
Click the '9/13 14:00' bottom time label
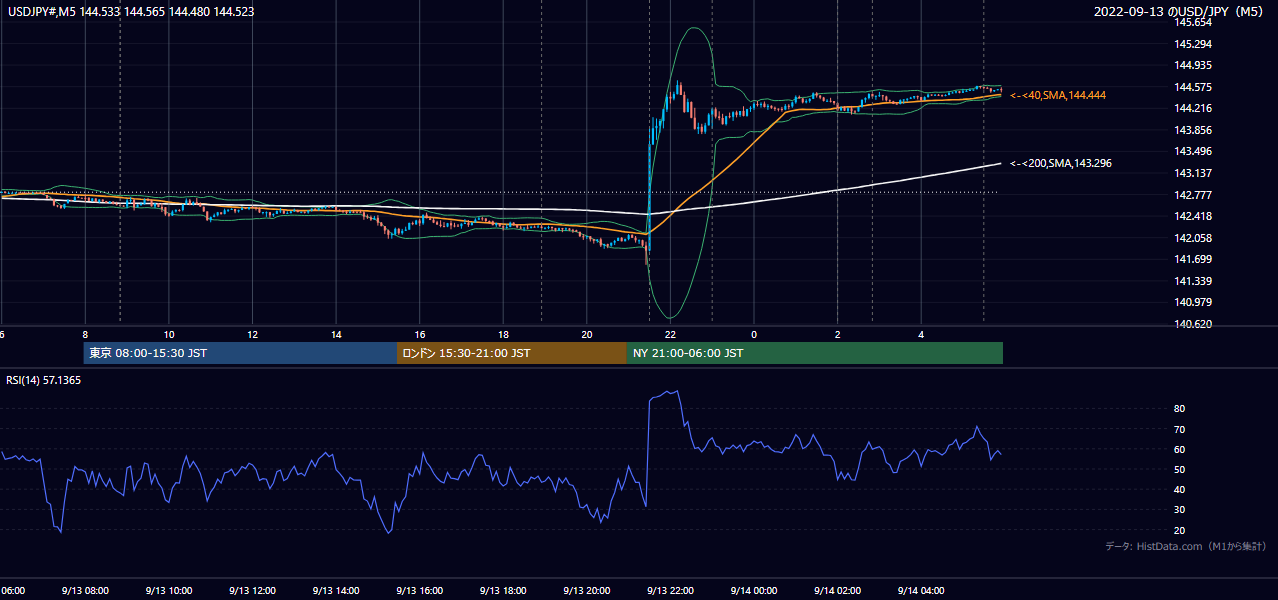pos(336,591)
